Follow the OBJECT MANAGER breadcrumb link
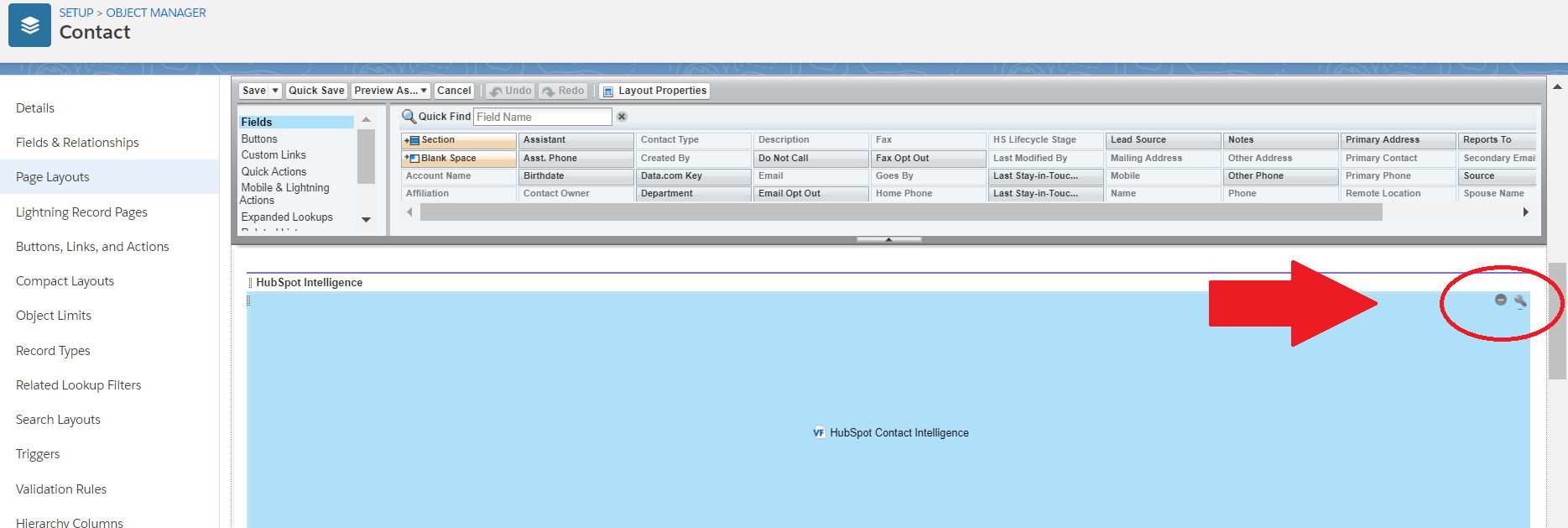The height and width of the screenshot is (528, 1568). (156, 13)
